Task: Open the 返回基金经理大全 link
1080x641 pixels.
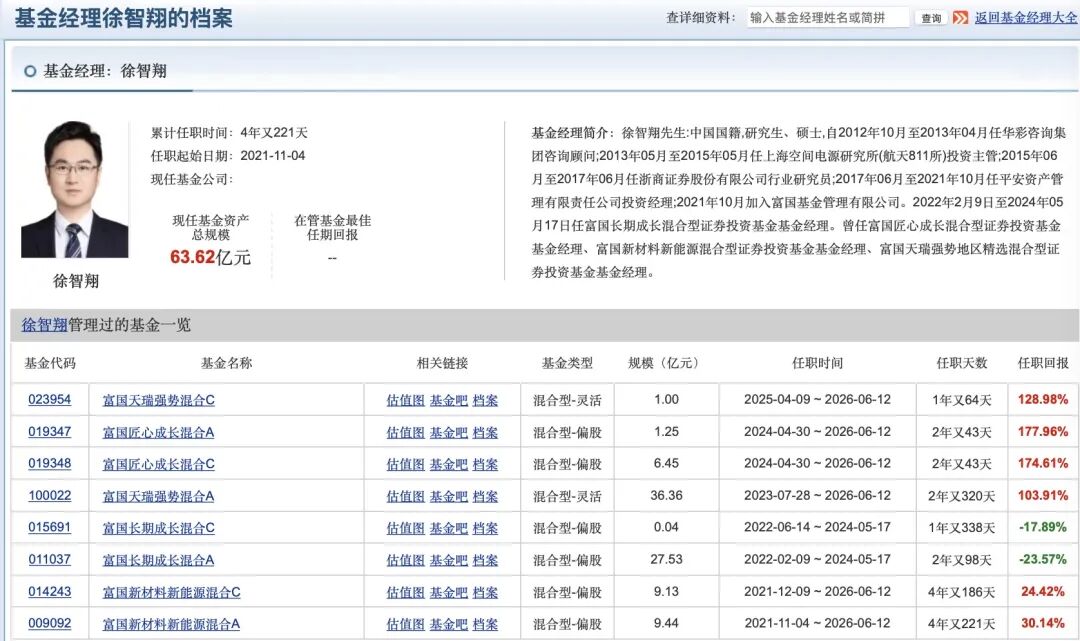Action: 1026,18
